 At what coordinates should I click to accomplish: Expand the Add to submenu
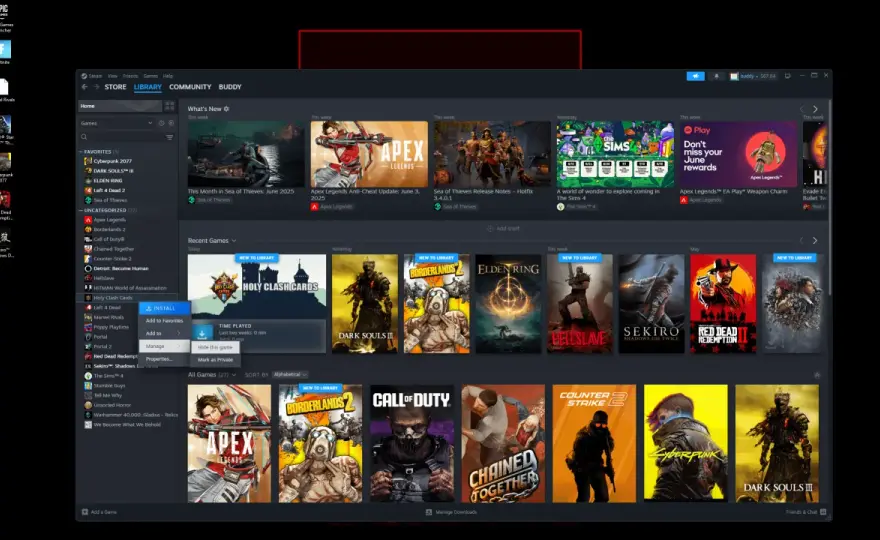tap(164, 333)
